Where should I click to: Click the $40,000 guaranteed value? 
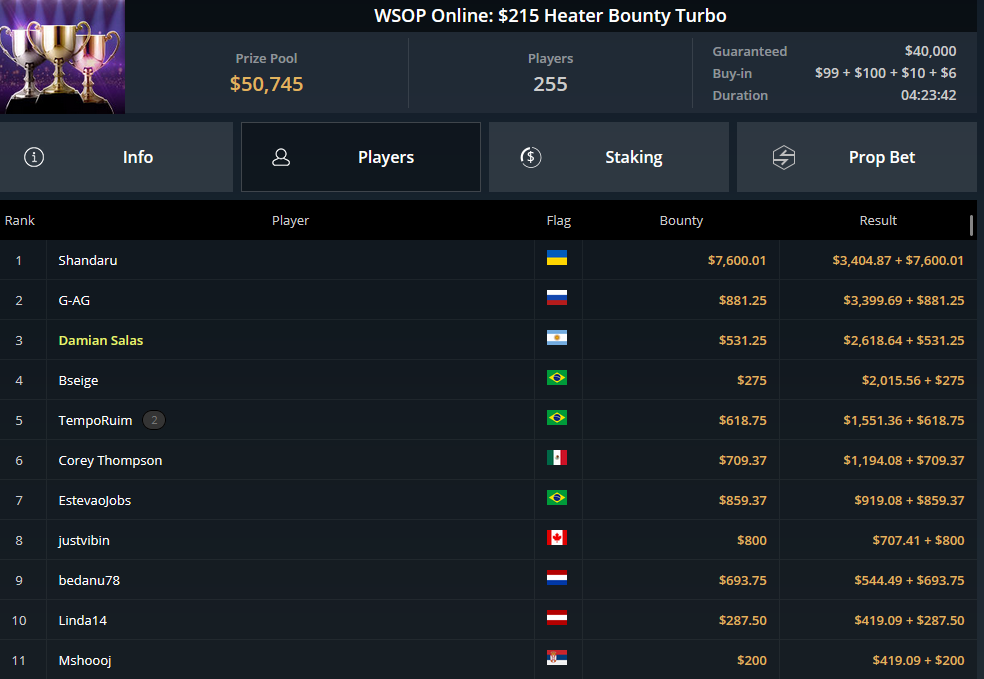pyautogui.click(x=931, y=51)
